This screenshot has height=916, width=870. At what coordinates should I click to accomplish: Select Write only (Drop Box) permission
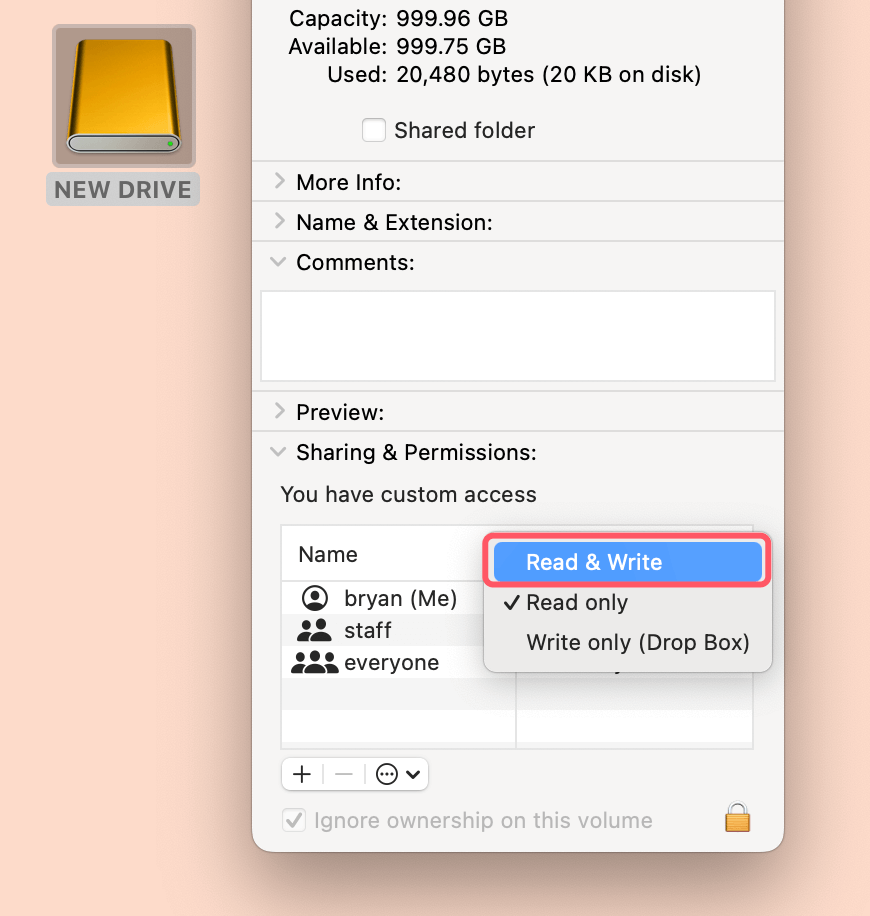637,642
